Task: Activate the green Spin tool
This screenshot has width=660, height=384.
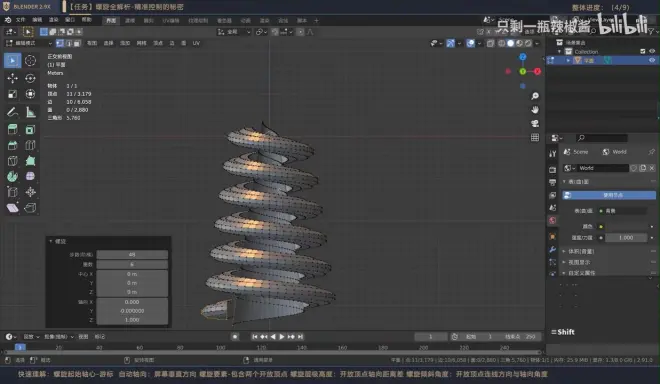Action: click(13, 176)
